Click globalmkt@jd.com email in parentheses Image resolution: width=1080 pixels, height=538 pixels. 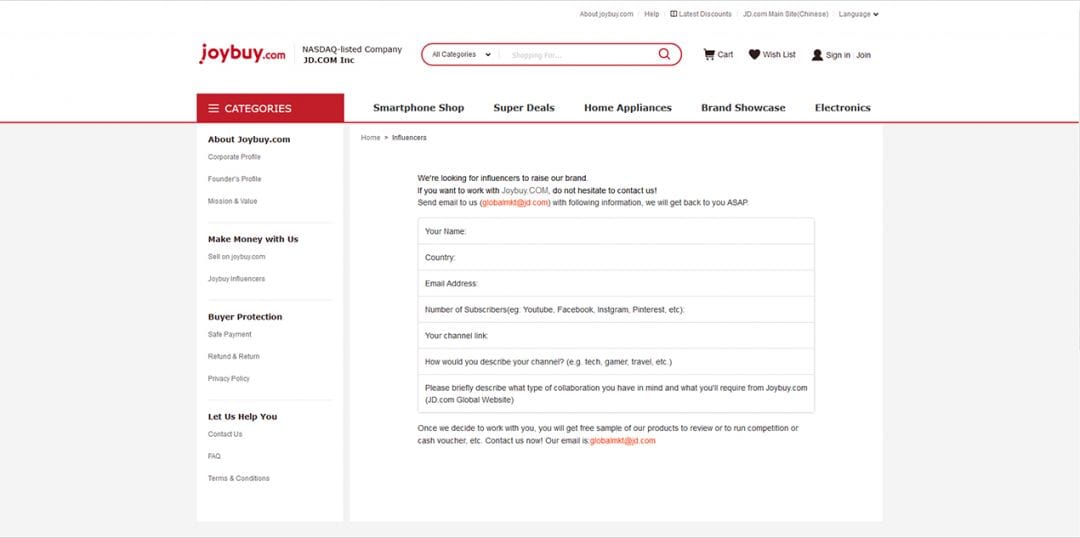[x=515, y=203]
